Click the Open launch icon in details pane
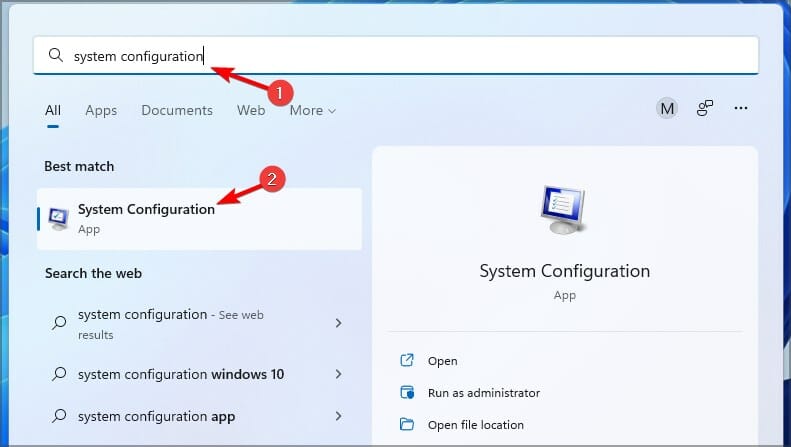Image resolution: width=791 pixels, height=447 pixels. (x=407, y=360)
